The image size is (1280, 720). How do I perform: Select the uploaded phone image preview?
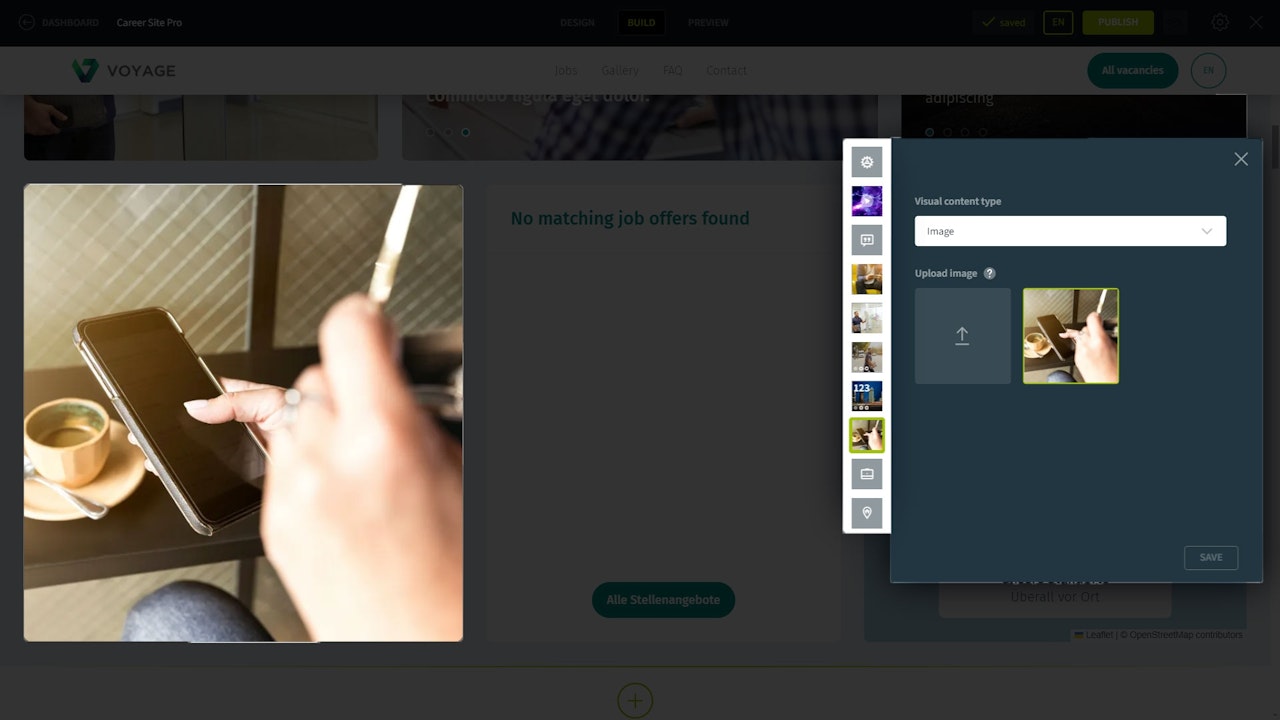click(1071, 336)
